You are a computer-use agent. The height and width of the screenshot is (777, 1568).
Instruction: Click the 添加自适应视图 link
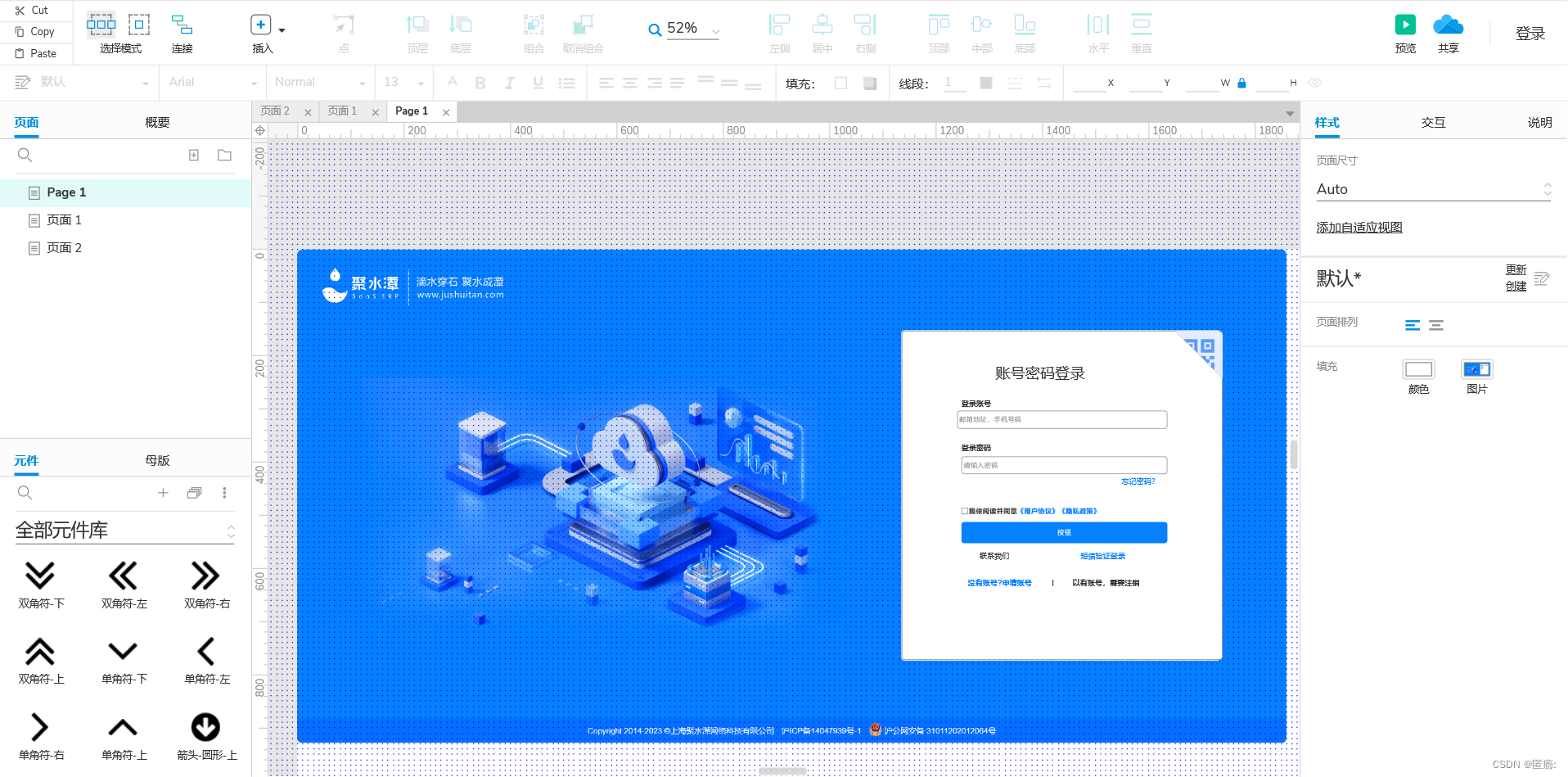click(x=1358, y=228)
